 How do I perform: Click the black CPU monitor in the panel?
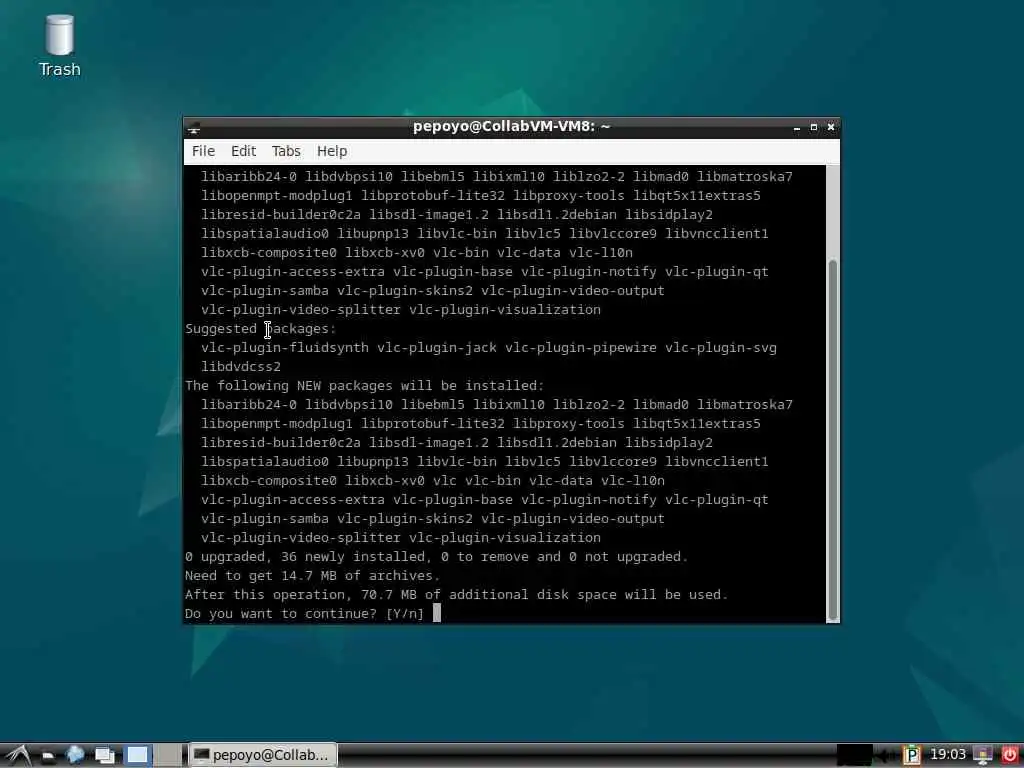[x=855, y=755]
